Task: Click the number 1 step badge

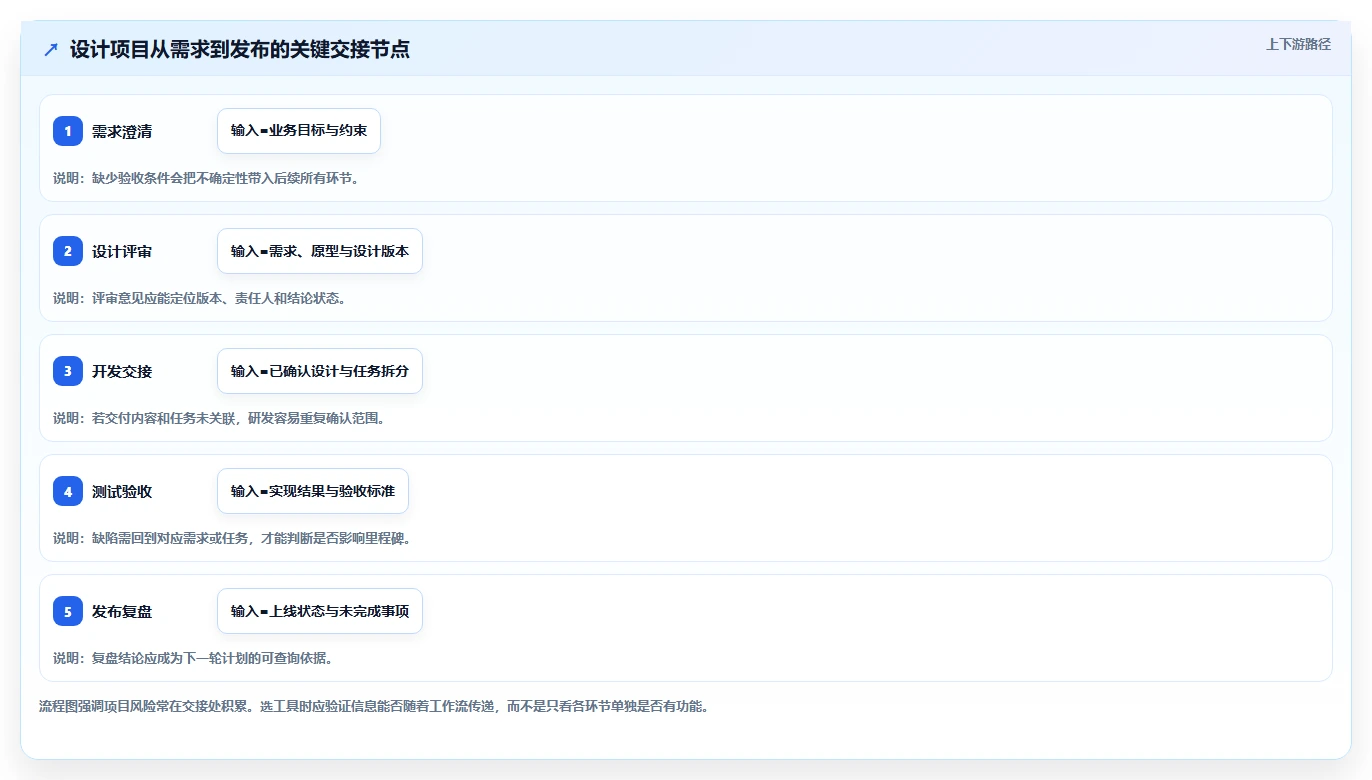Action: [68, 131]
